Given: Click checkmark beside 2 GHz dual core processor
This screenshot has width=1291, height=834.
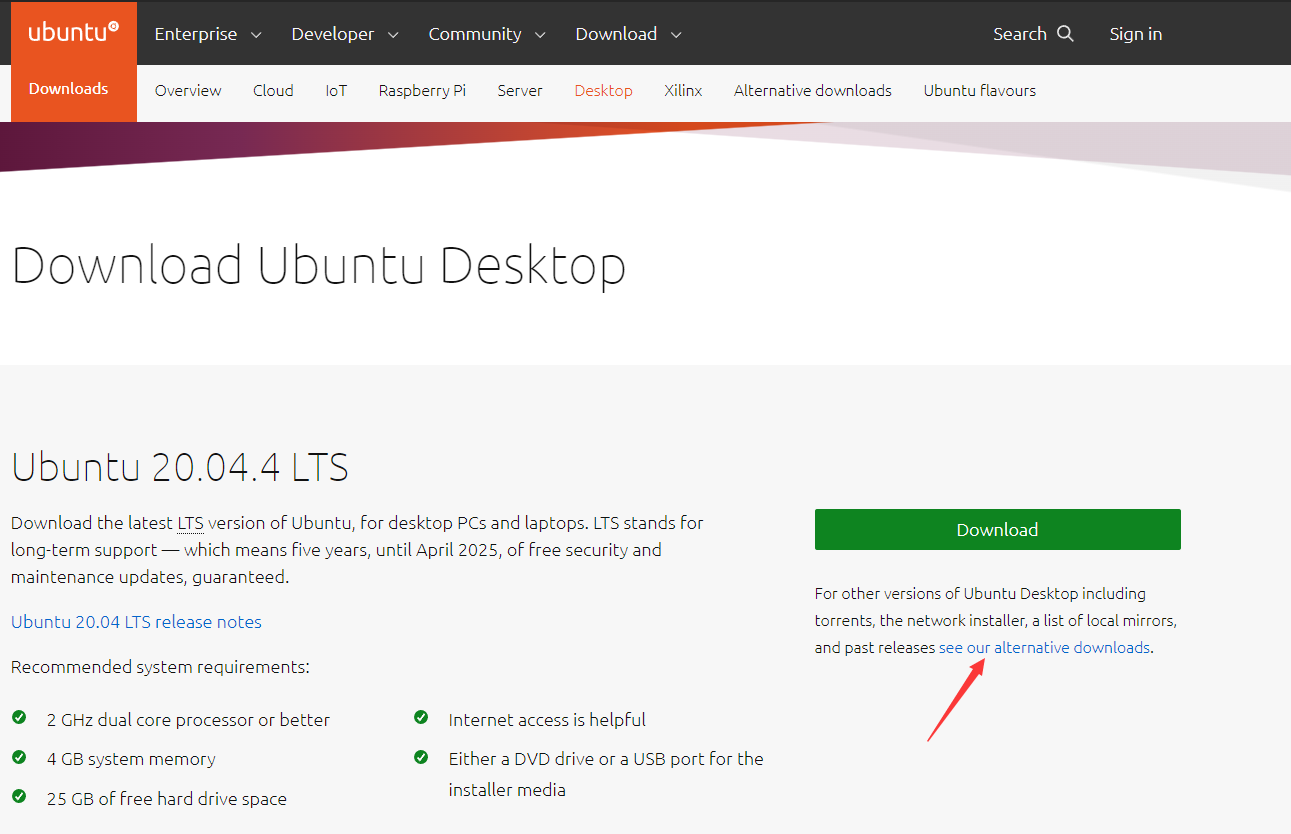Looking at the screenshot, I should coord(19,718).
